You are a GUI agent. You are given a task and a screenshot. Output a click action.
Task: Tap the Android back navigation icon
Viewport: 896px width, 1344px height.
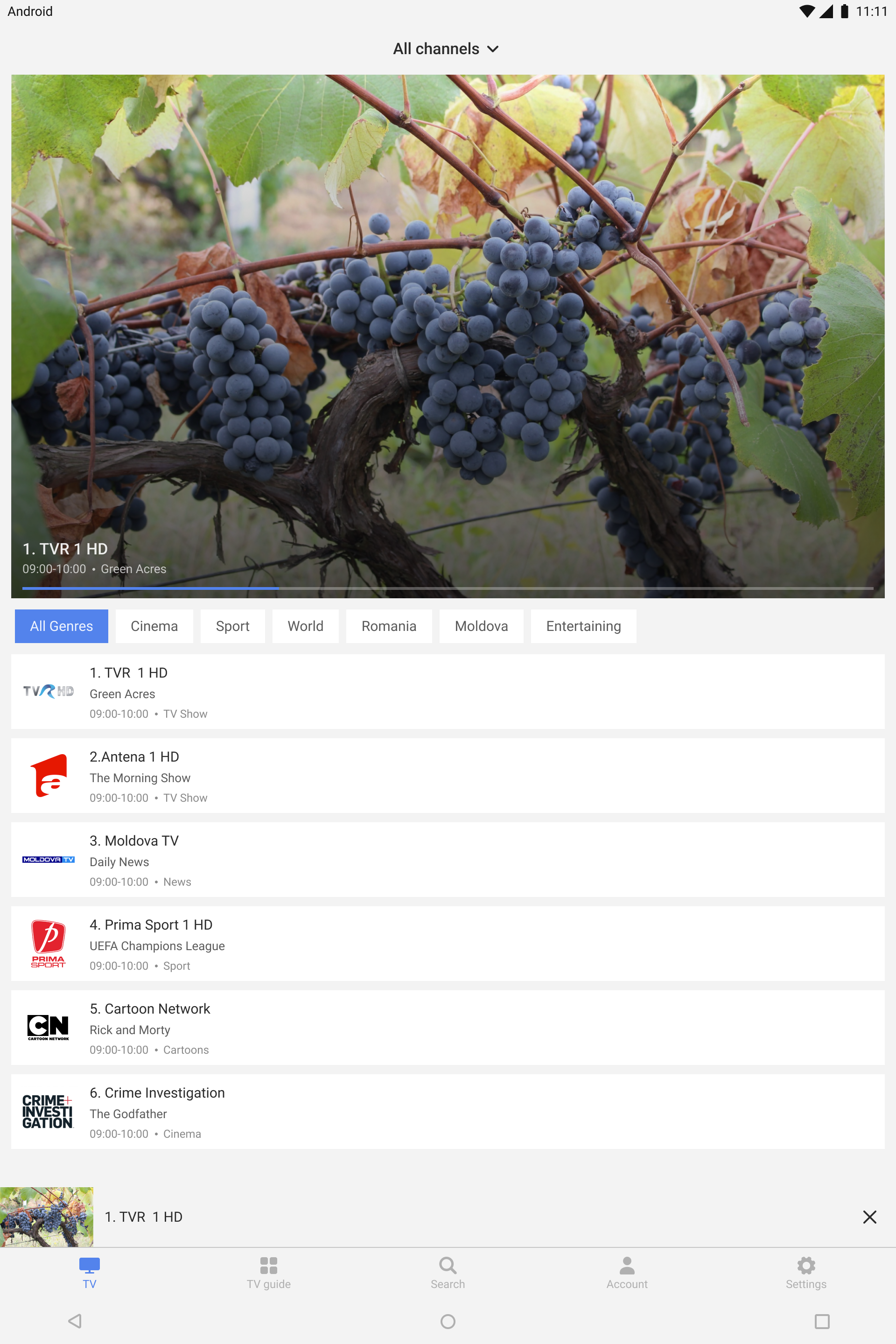pos(75,1321)
